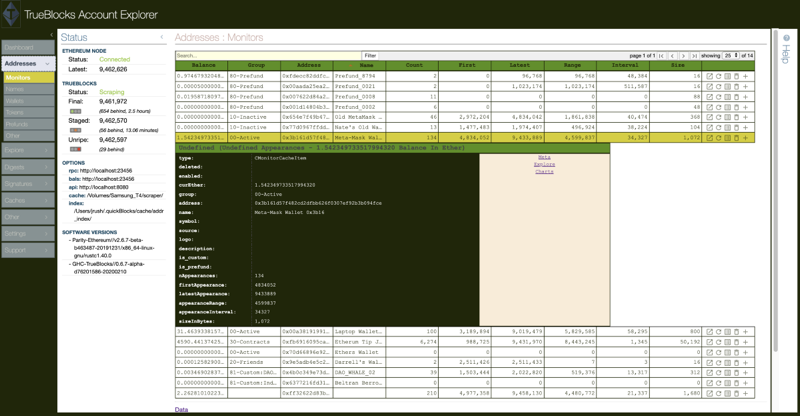Sort the table by Balance column header
Viewport: 800px width, 416px height.
coord(203,64)
